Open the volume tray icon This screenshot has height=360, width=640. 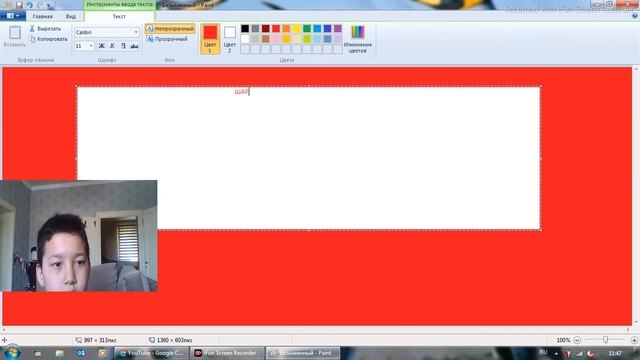click(591, 353)
